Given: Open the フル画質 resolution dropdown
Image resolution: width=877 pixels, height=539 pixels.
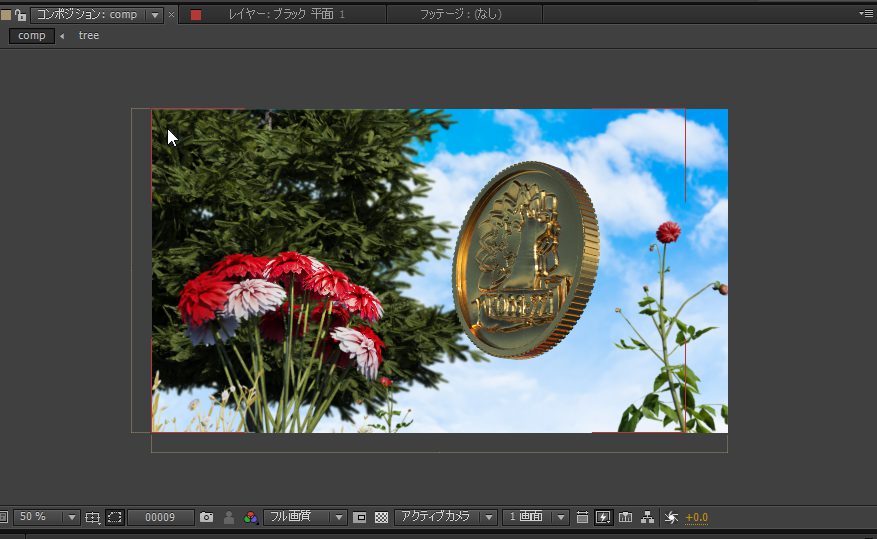Looking at the screenshot, I should 305,517.
